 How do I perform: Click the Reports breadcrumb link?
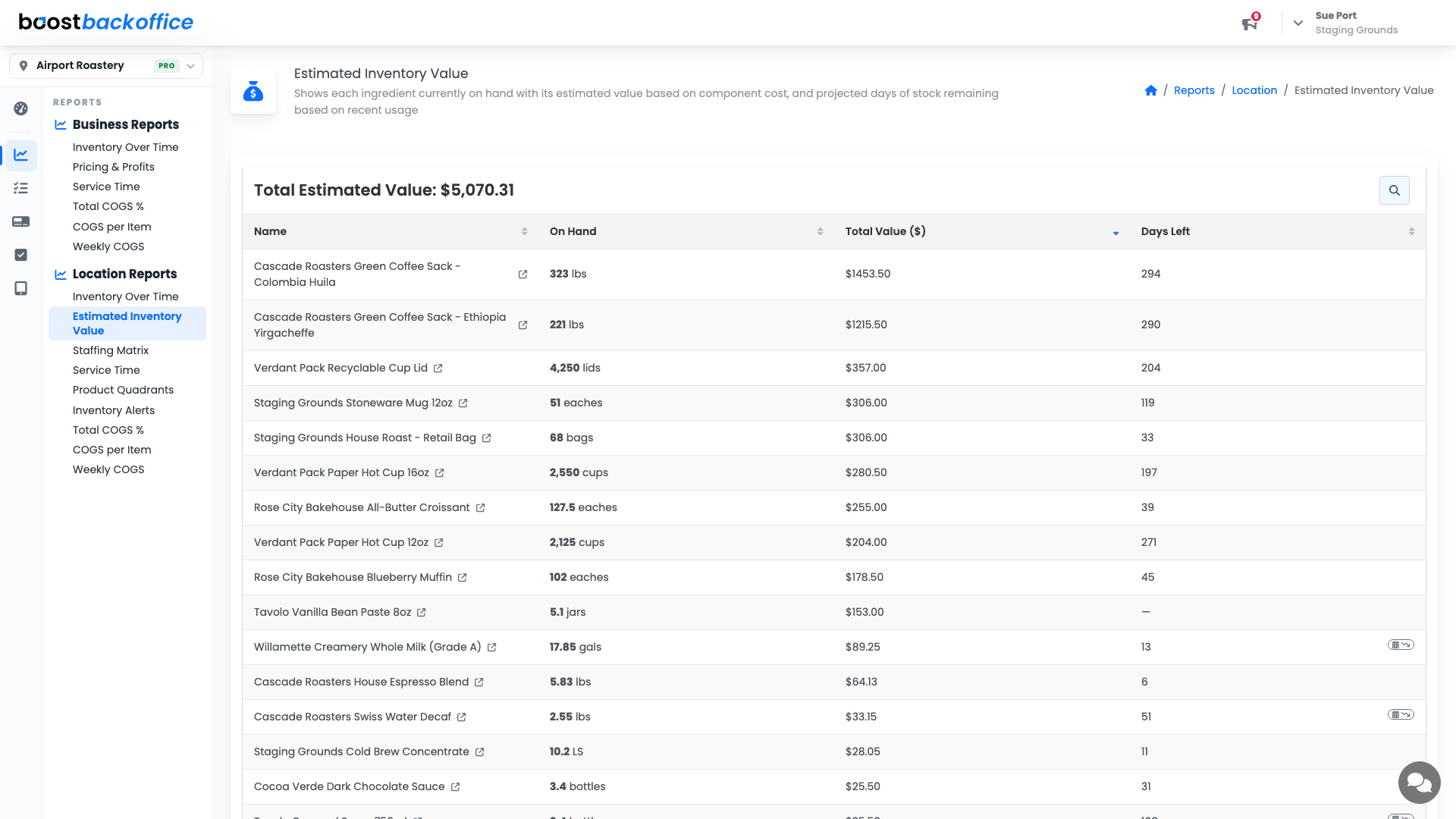tap(1194, 90)
